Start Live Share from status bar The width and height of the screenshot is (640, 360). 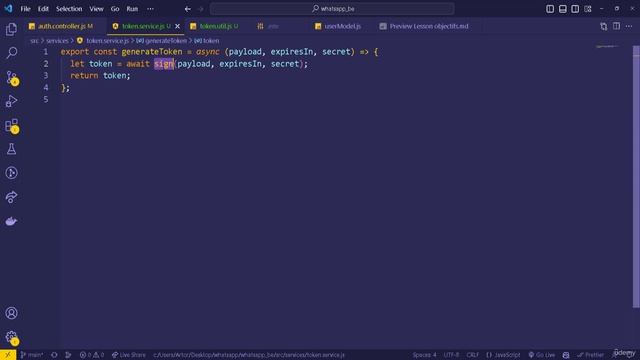click(x=129, y=355)
